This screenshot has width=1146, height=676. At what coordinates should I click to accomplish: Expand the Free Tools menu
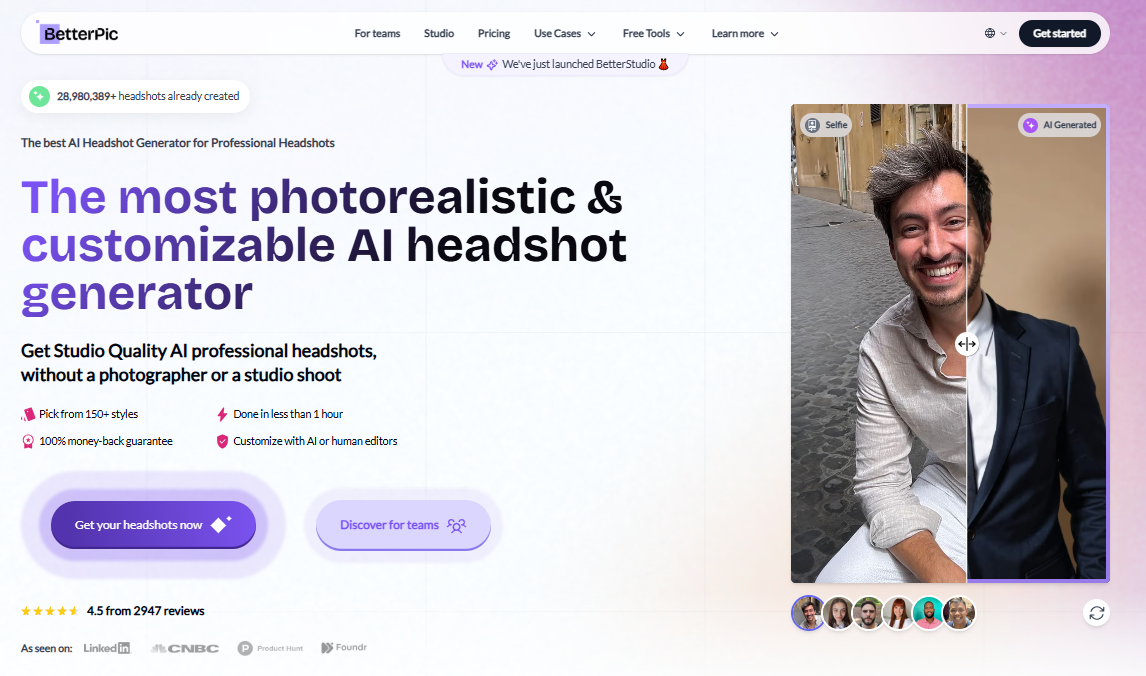[x=653, y=34]
